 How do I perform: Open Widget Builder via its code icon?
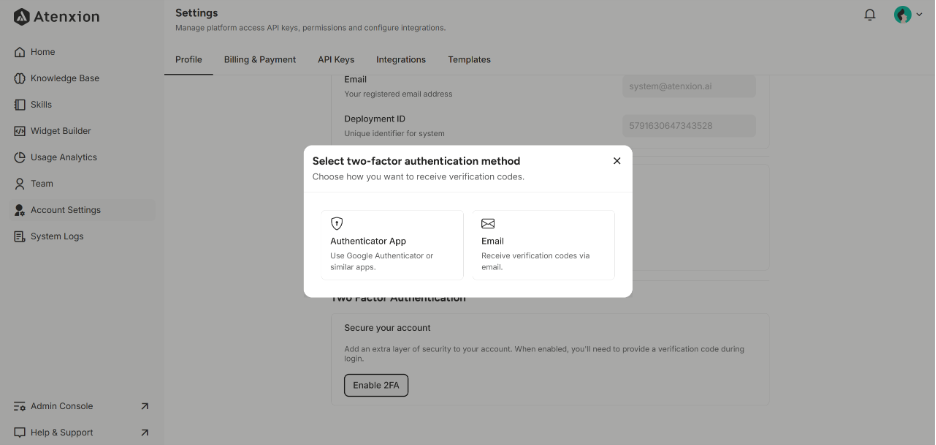click(20, 131)
